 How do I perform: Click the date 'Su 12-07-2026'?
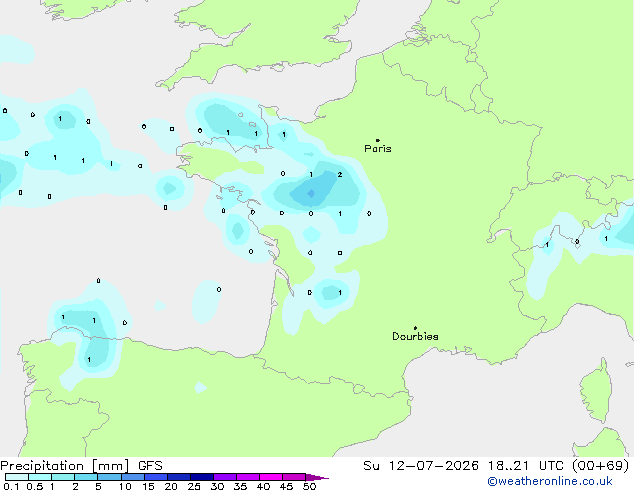click(x=421, y=466)
